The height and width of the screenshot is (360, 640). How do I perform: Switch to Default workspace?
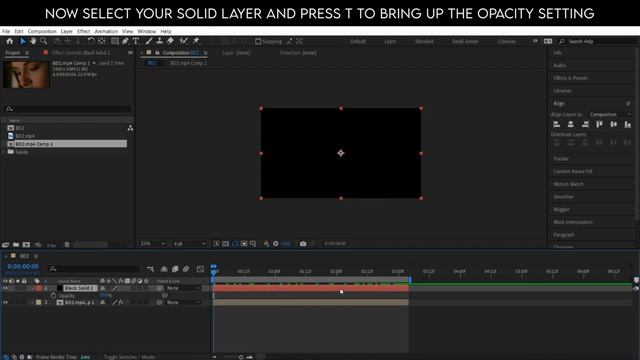point(358,41)
